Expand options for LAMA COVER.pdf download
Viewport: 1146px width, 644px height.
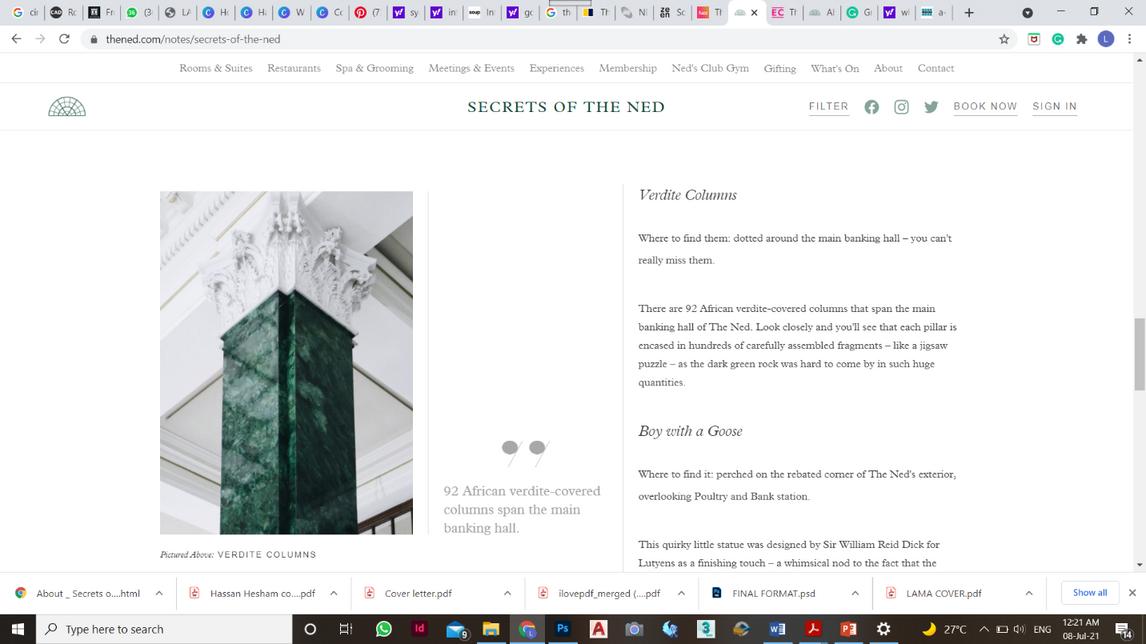pyautogui.click(x=1028, y=593)
